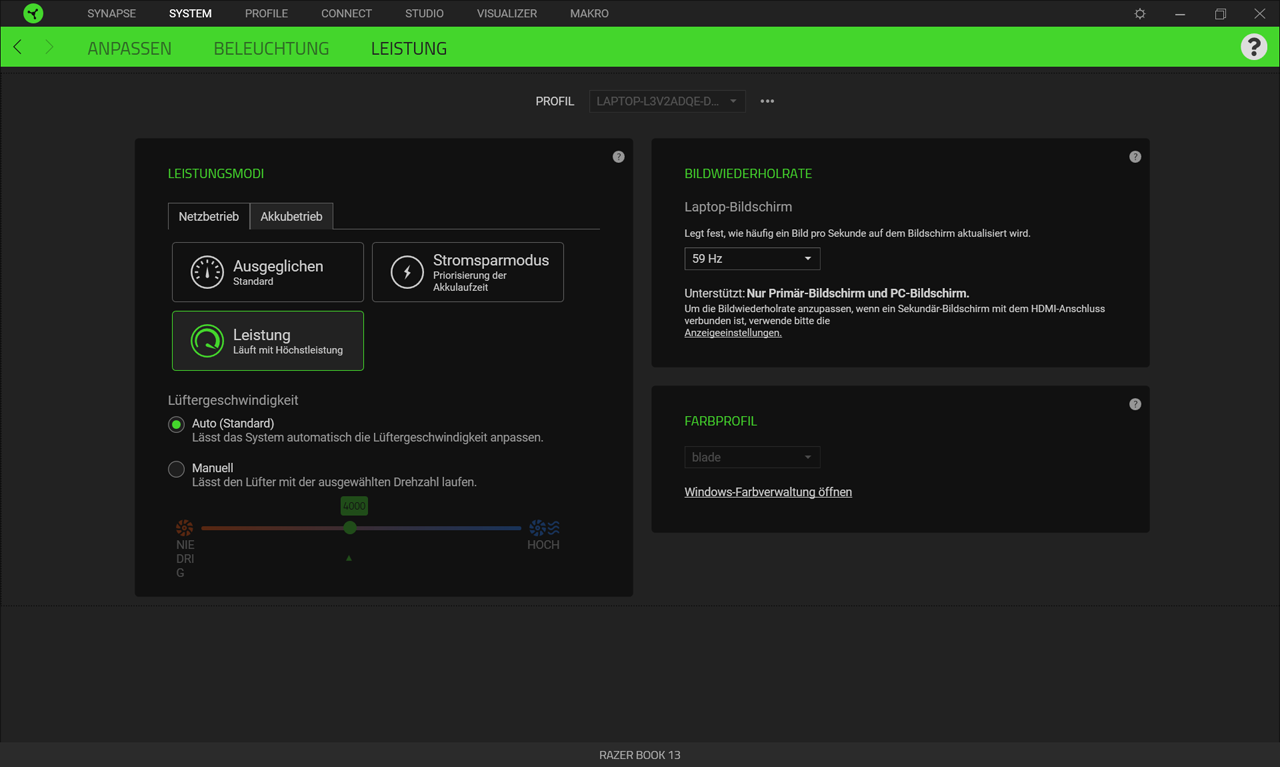Open the PROFIL dropdown
The width and height of the screenshot is (1280, 767).
click(666, 101)
